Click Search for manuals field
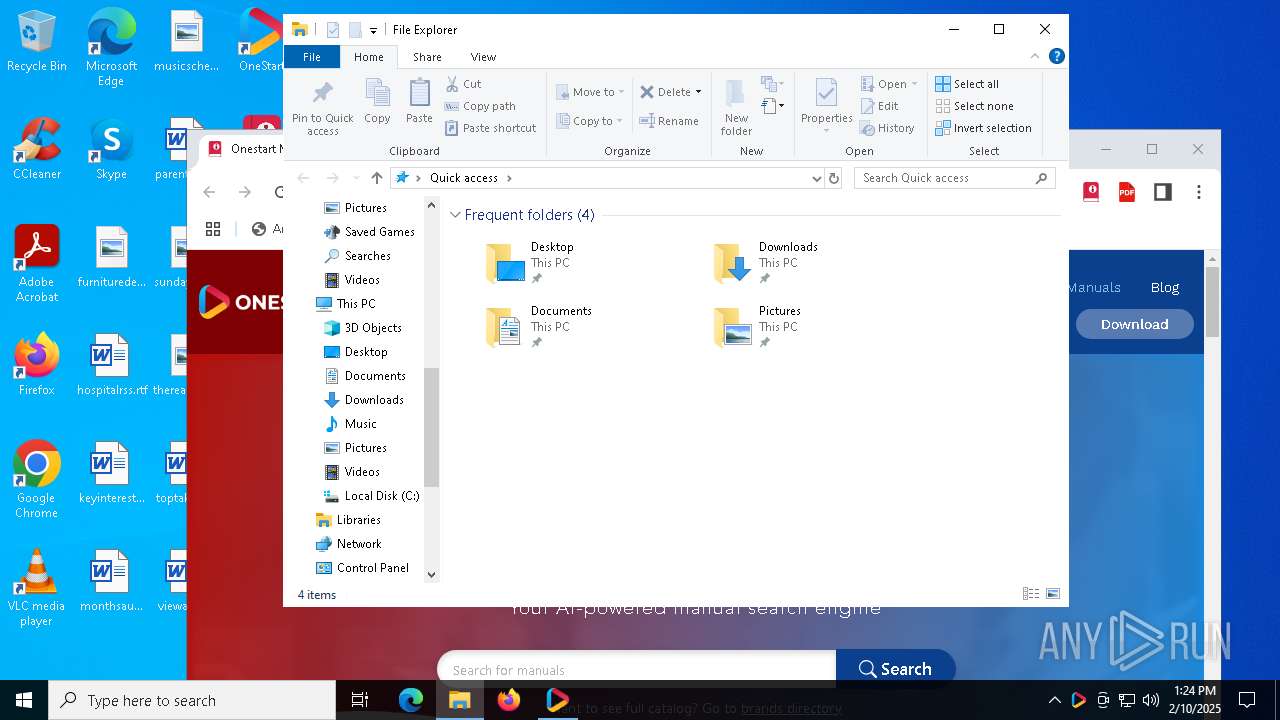 (x=636, y=669)
